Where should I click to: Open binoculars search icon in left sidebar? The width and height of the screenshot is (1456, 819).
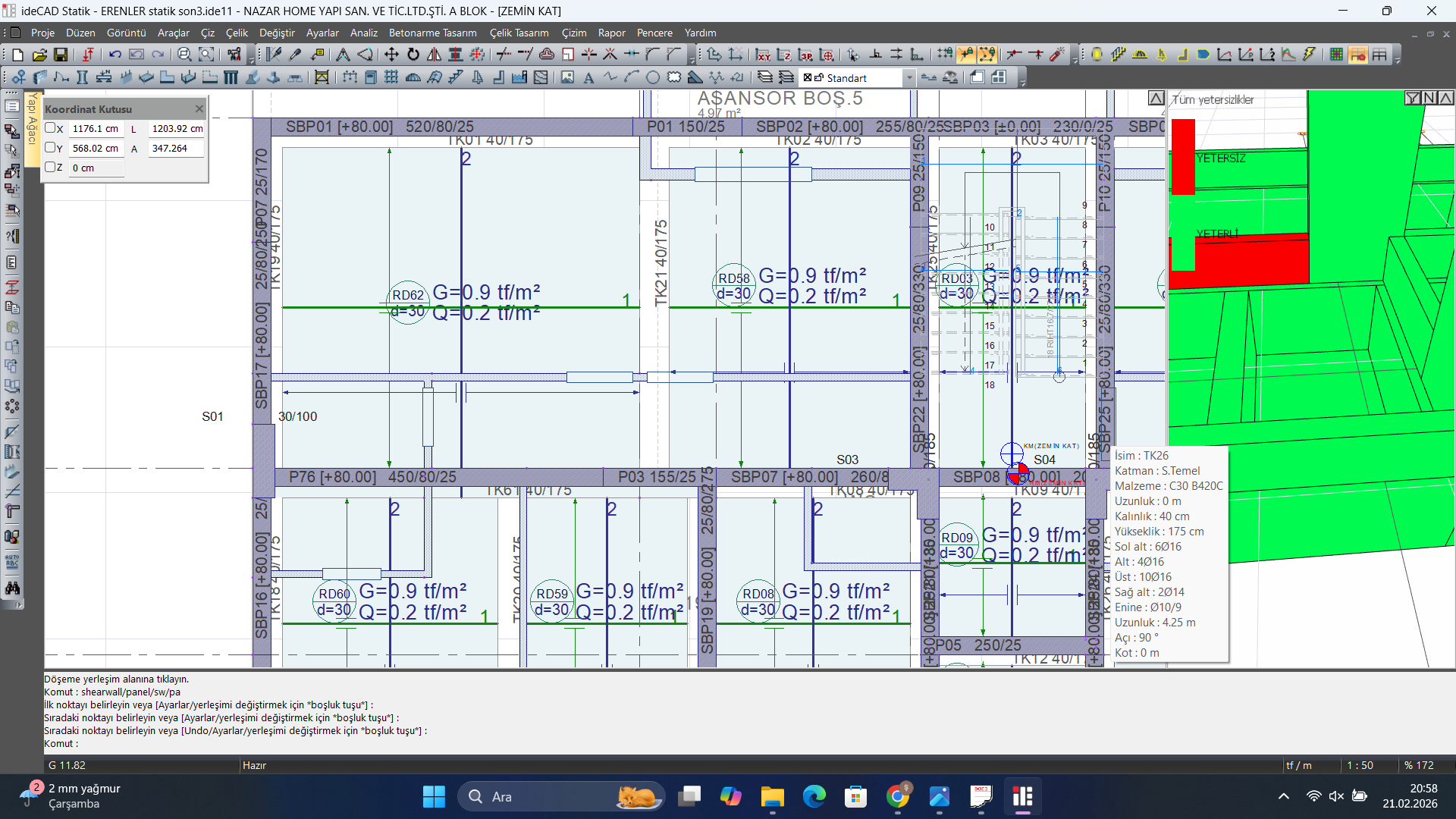(12, 588)
